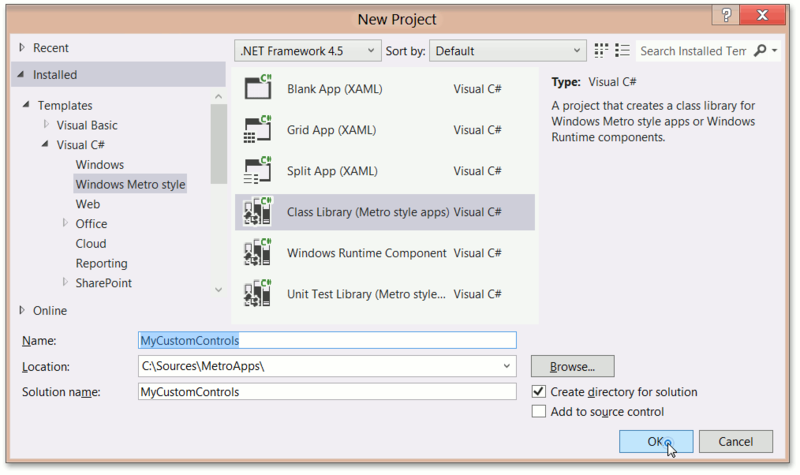Enable Add to source control checkbox
The height and width of the screenshot is (475, 800).
tap(538, 411)
